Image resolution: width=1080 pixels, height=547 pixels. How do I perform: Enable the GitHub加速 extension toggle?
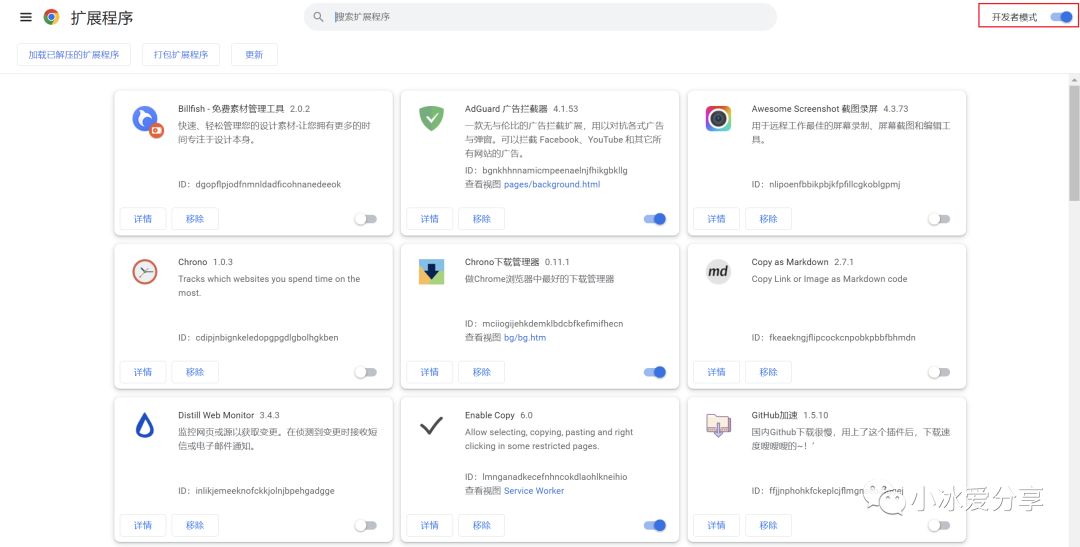click(939, 525)
